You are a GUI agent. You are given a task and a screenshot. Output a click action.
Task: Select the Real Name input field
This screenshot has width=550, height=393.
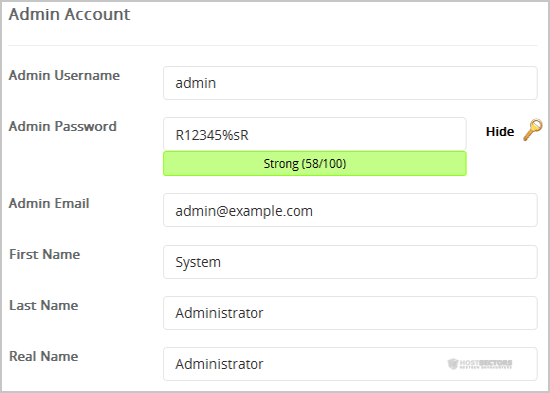[350, 364]
